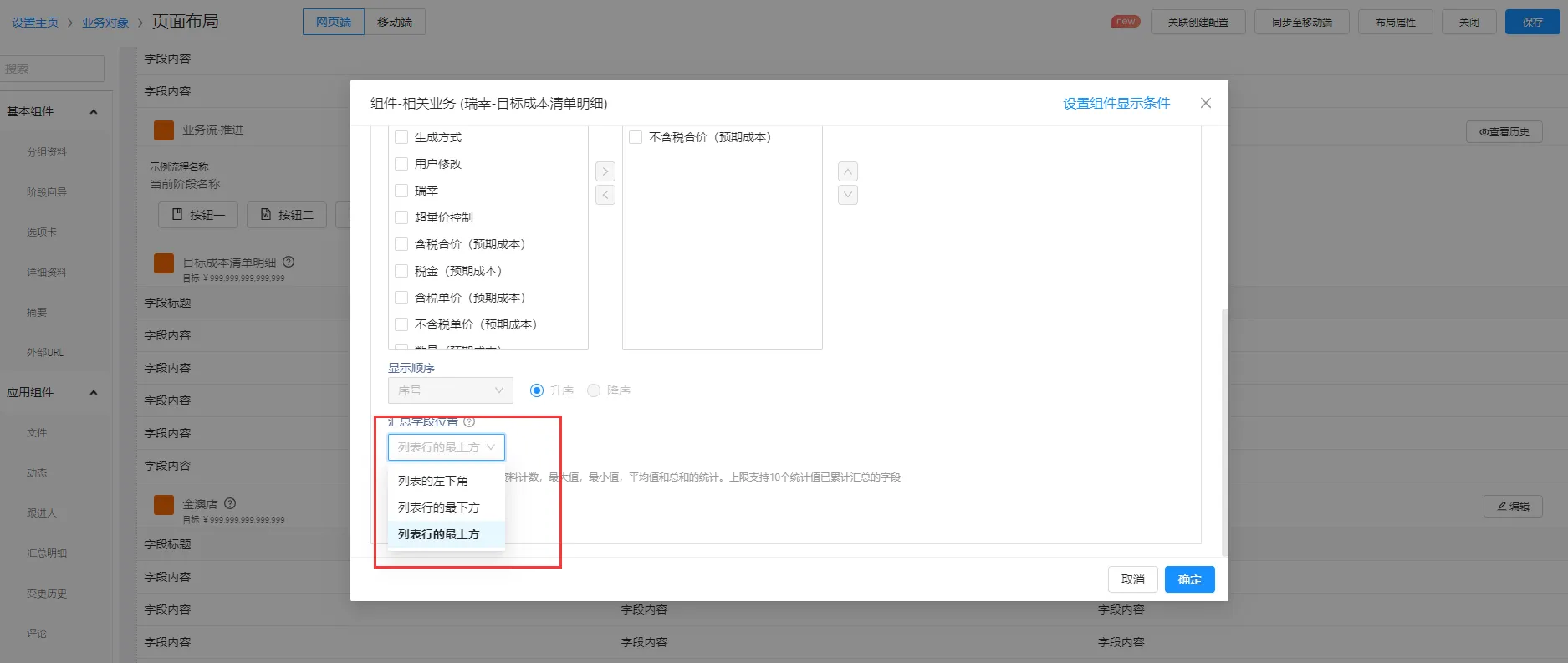Click the move-right arrow between field lists
This screenshot has width=1568, height=663.
pyautogui.click(x=605, y=171)
